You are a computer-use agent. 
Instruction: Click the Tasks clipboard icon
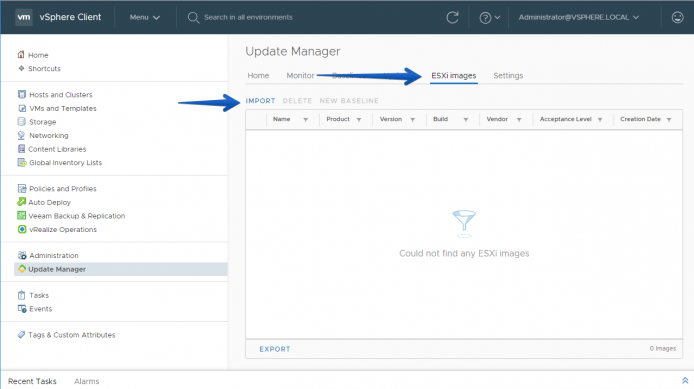(21, 295)
